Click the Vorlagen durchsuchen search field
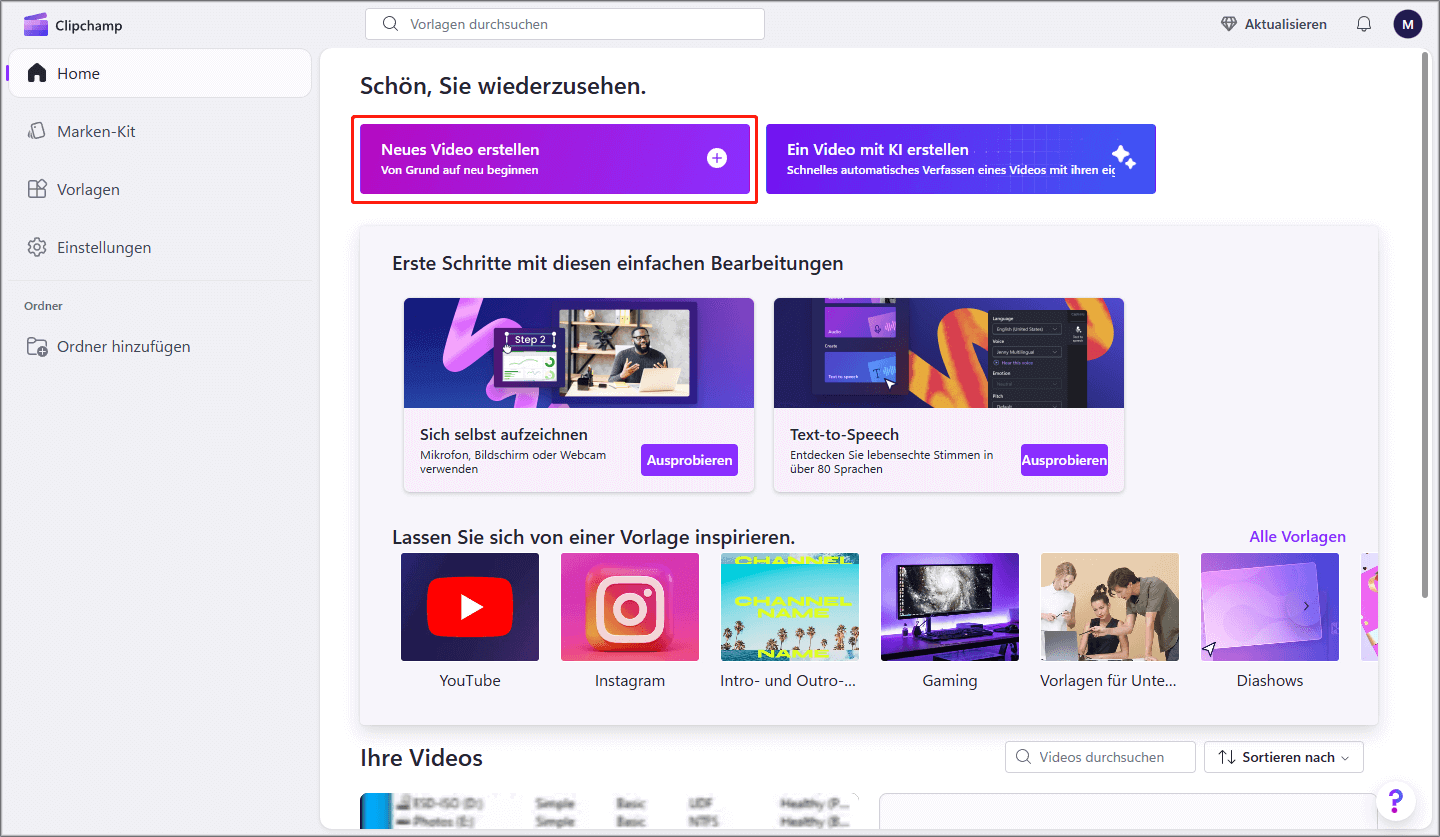Screen dimensions: 1440x837 pos(564,23)
